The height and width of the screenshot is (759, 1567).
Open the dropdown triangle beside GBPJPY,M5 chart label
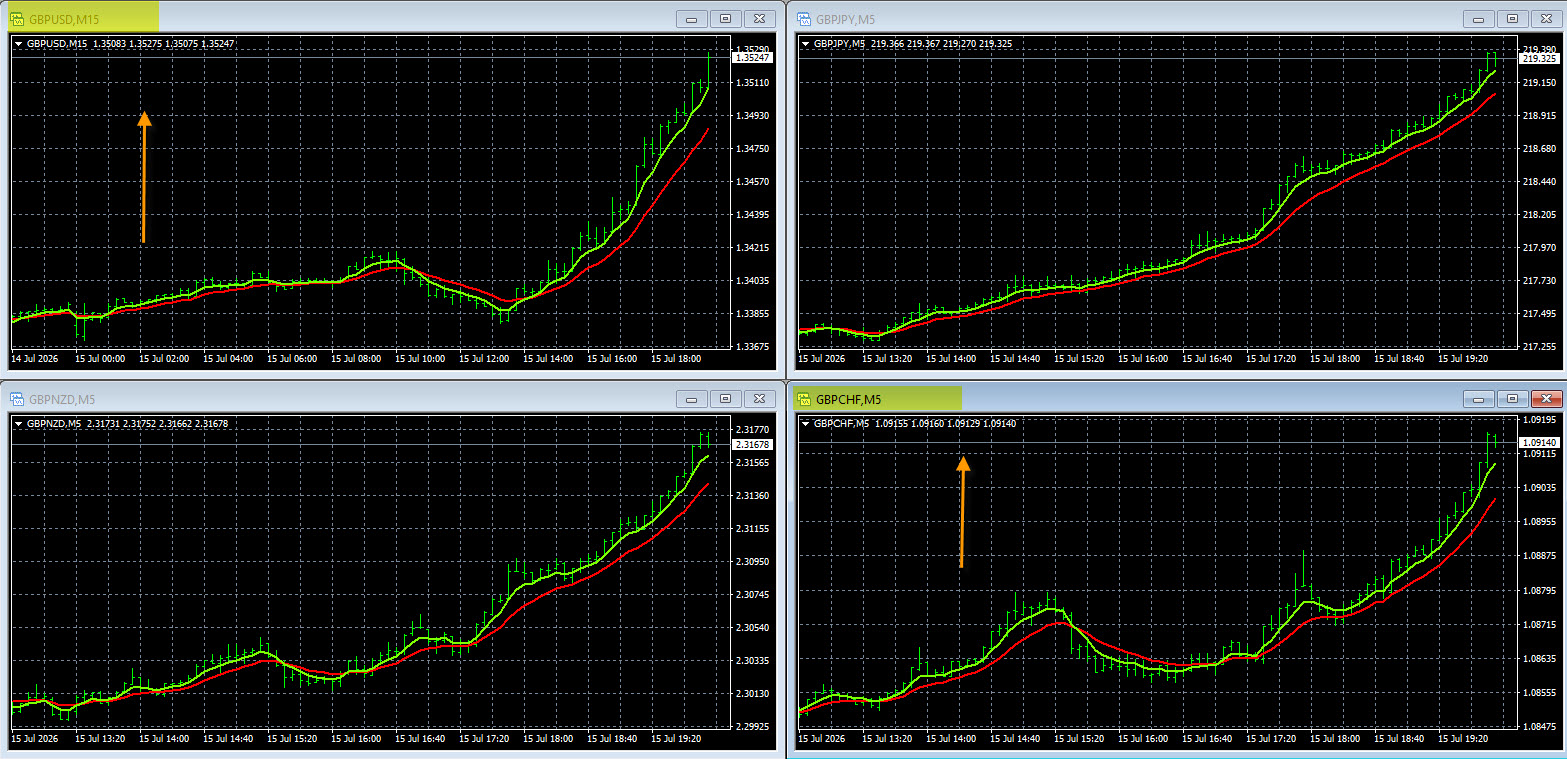tap(805, 44)
